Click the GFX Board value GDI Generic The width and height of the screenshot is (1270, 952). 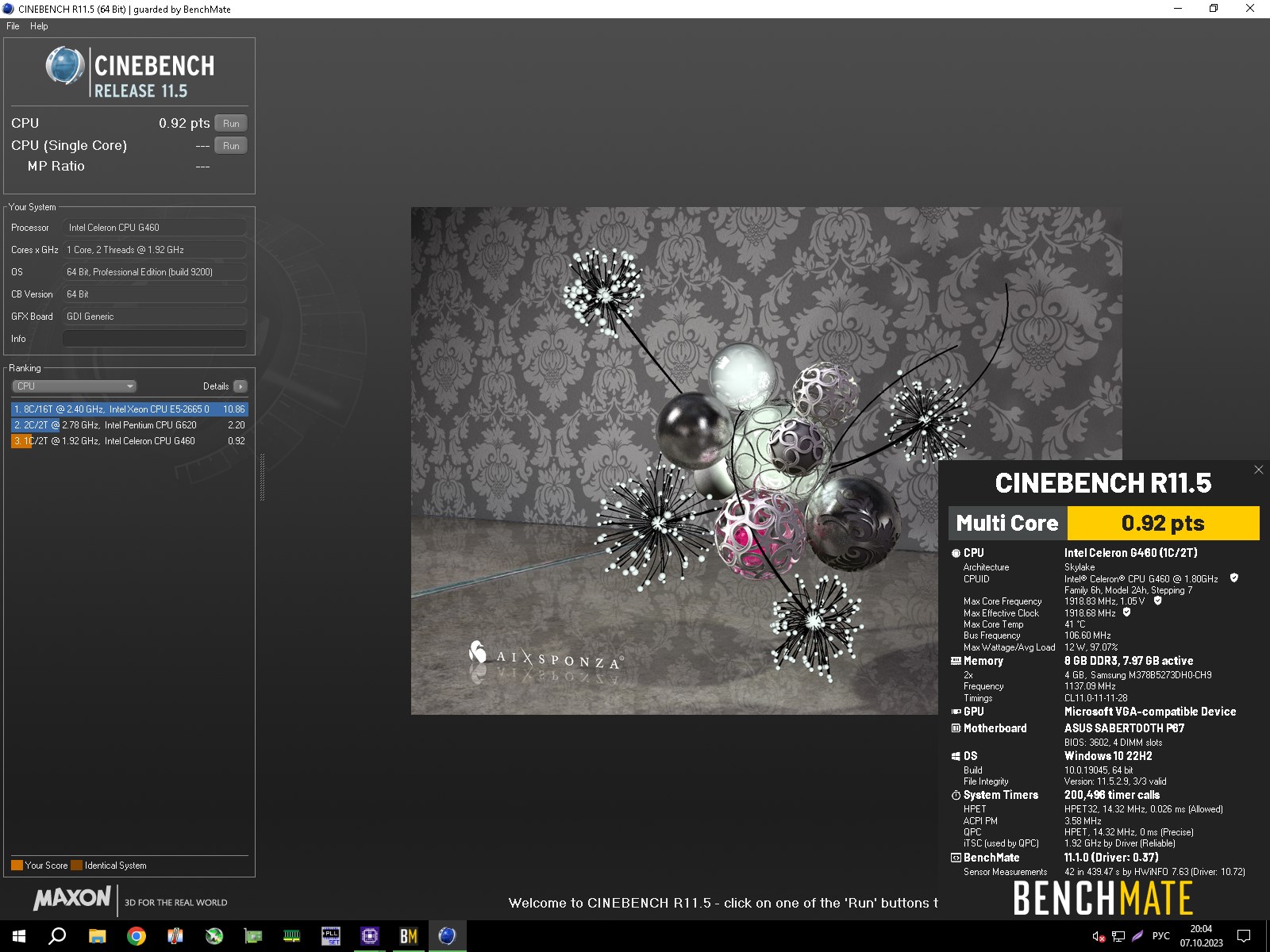[x=155, y=317]
